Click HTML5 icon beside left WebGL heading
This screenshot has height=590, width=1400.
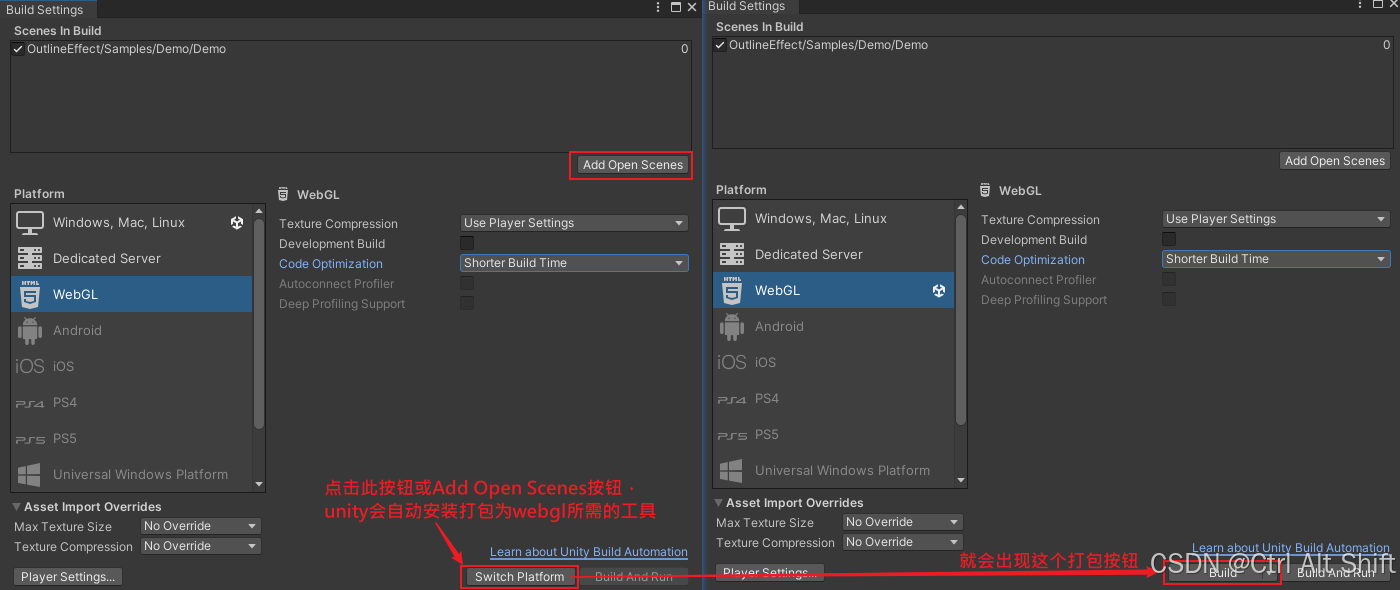point(284,194)
